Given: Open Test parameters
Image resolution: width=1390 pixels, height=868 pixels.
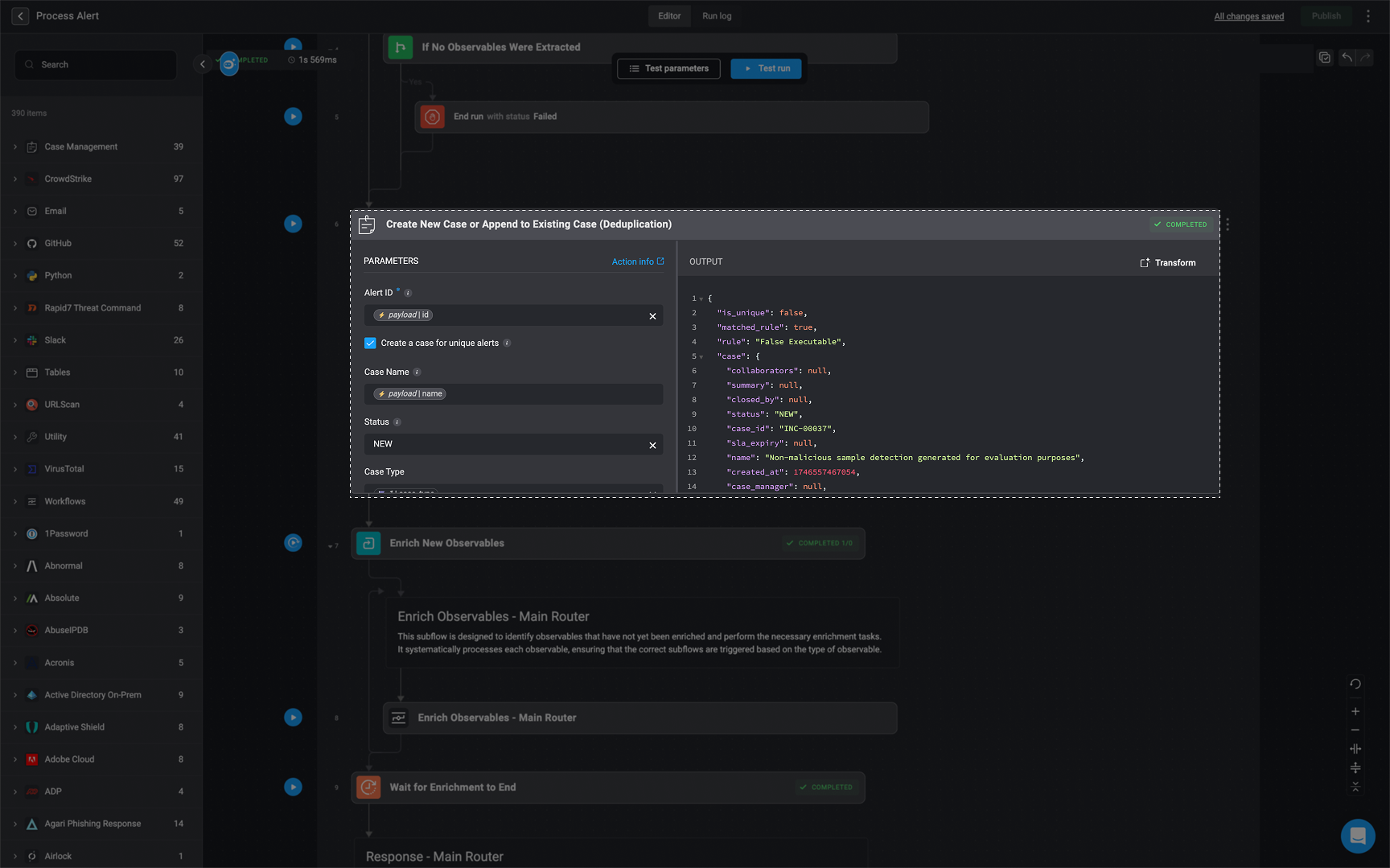Looking at the screenshot, I should 668,68.
